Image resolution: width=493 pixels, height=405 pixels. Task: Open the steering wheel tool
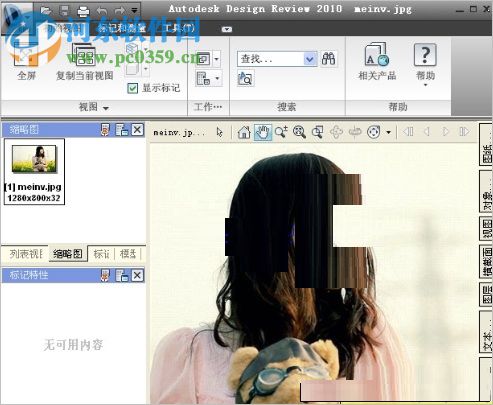[x=373, y=132]
